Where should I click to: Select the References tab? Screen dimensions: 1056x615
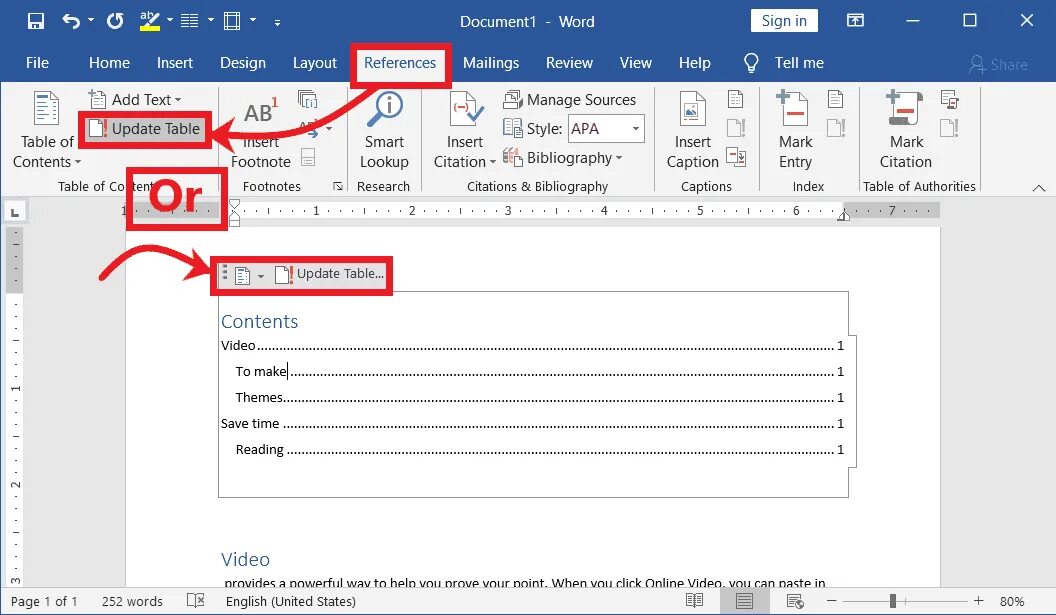click(x=400, y=63)
